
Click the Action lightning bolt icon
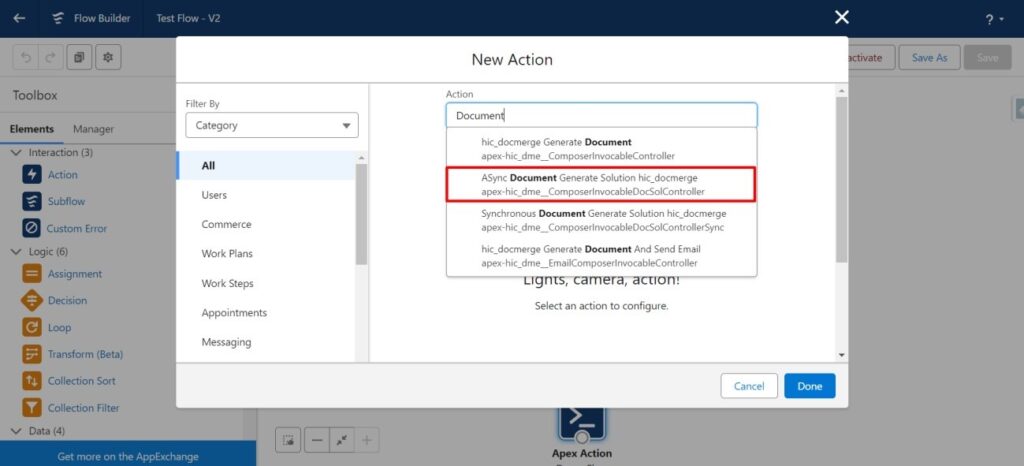(31, 175)
